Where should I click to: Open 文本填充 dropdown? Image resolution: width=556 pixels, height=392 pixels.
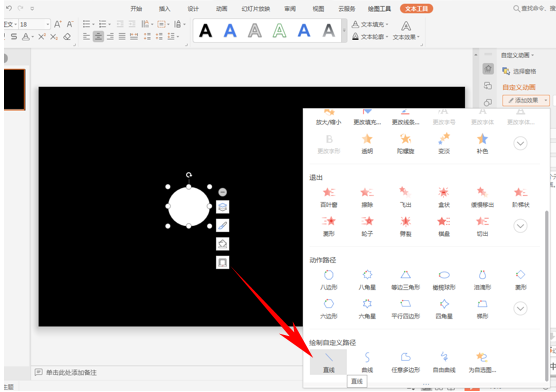tap(370, 24)
